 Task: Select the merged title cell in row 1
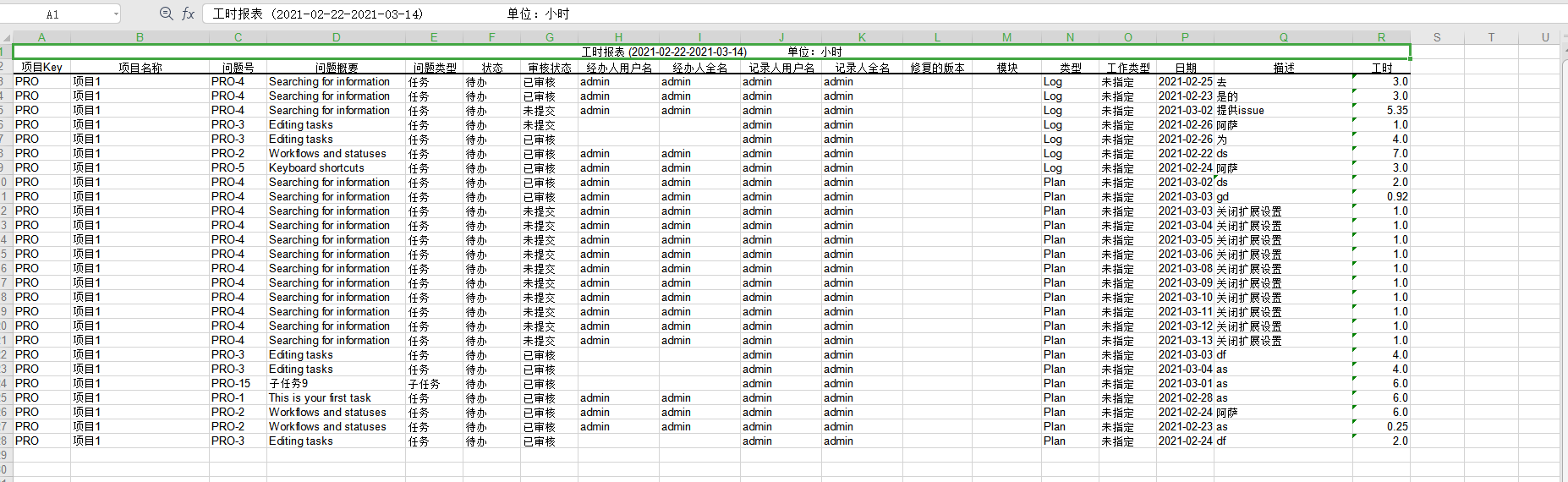point(710,52)
